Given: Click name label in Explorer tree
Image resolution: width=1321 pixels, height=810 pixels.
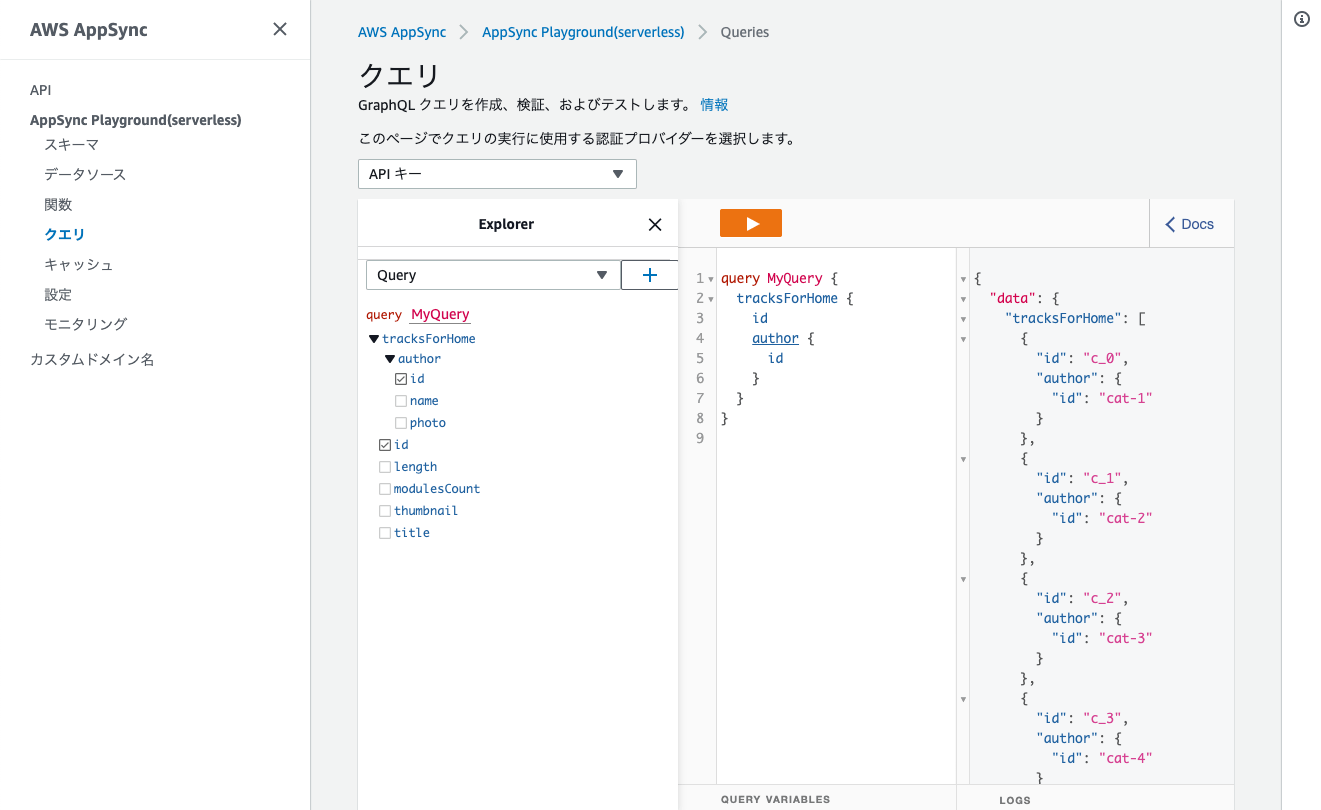Looking at the screenshot, I should tap(424, 401).
